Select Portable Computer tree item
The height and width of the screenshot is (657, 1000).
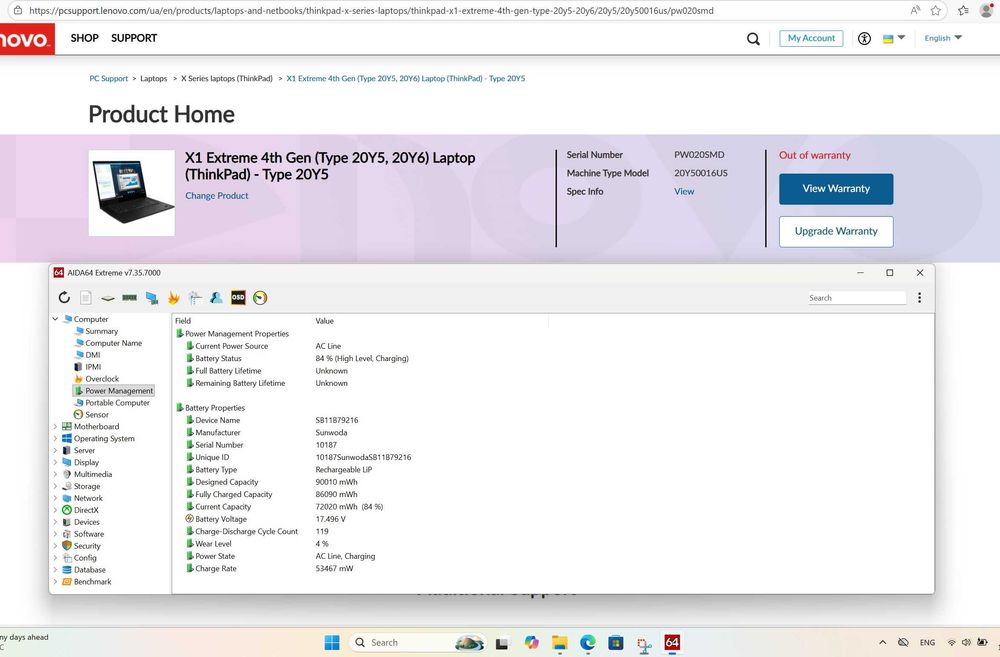pyautogui.click(x=117, y=402)
